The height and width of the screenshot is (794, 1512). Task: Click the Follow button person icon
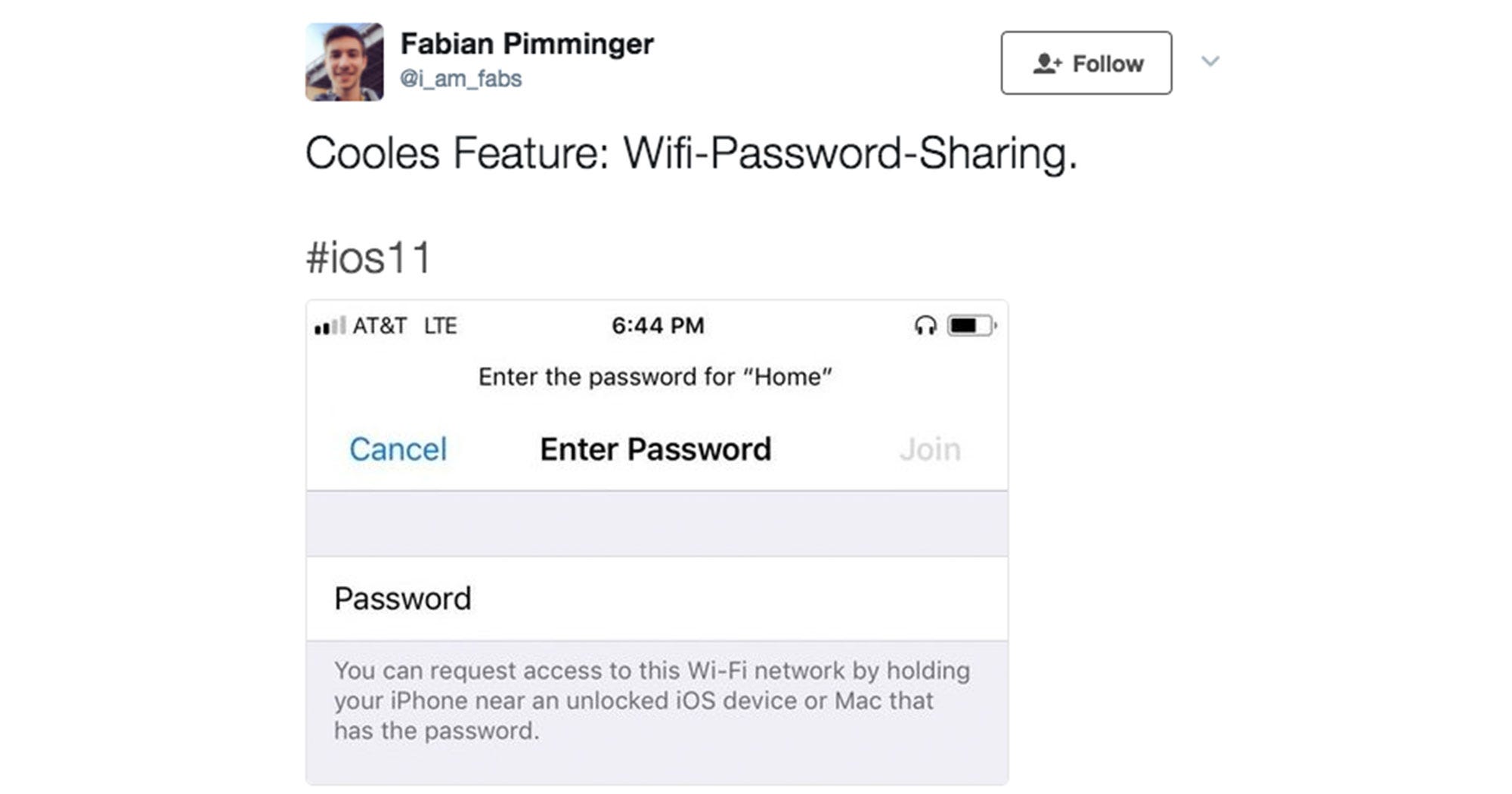[x=1047, y=64]
